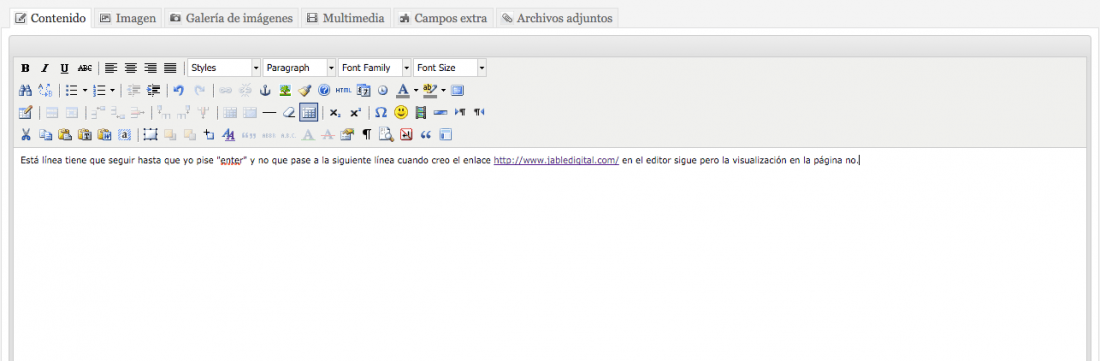Image resolution: width=1100 pixels, height=361 pixels.
Task: Insert blockquote quote icon
Action: coord(425,135)
